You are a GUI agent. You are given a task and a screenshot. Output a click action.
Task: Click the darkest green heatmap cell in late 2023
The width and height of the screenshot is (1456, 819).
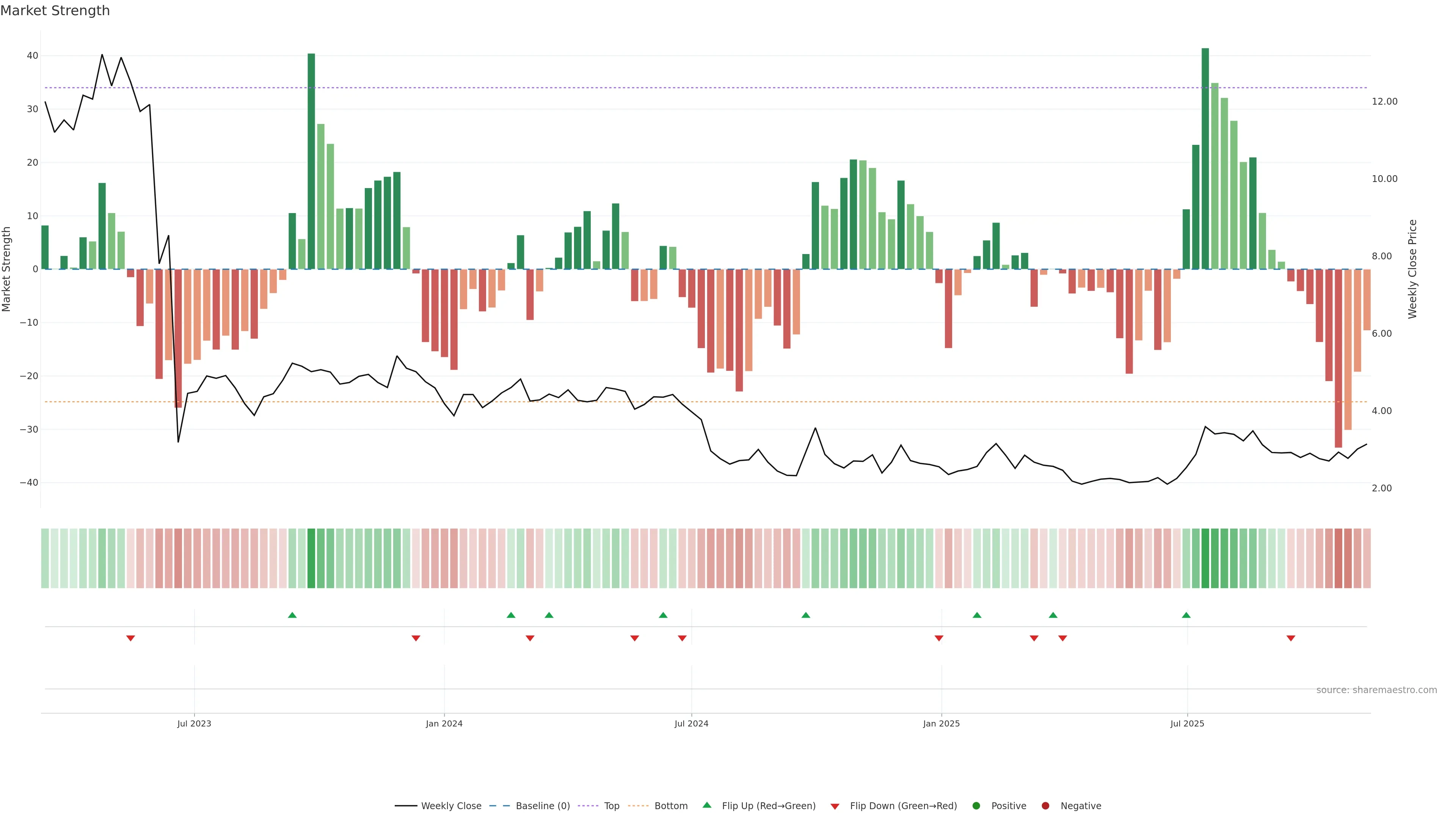click(311, 558)
